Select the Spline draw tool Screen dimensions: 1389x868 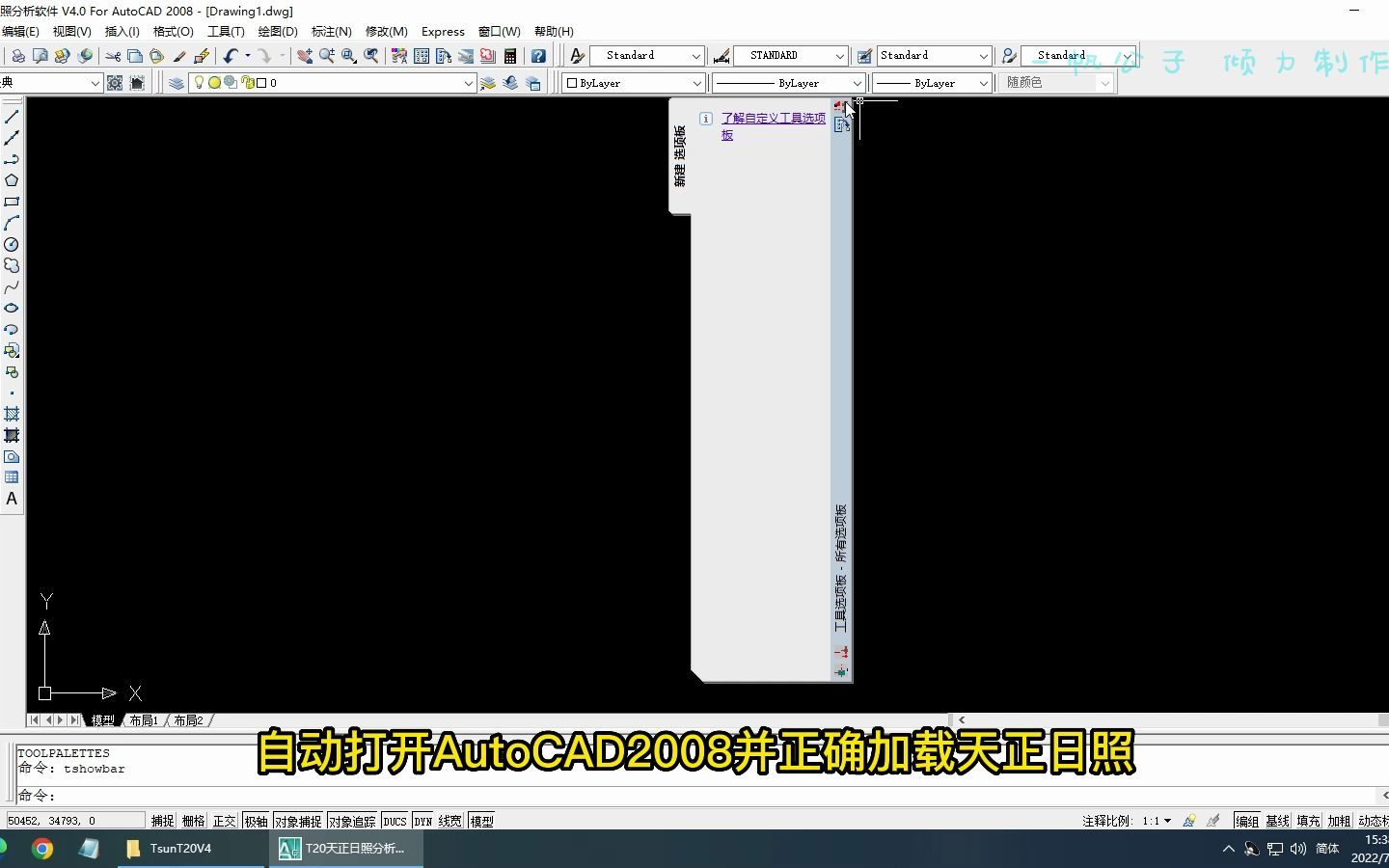point(12,286)
